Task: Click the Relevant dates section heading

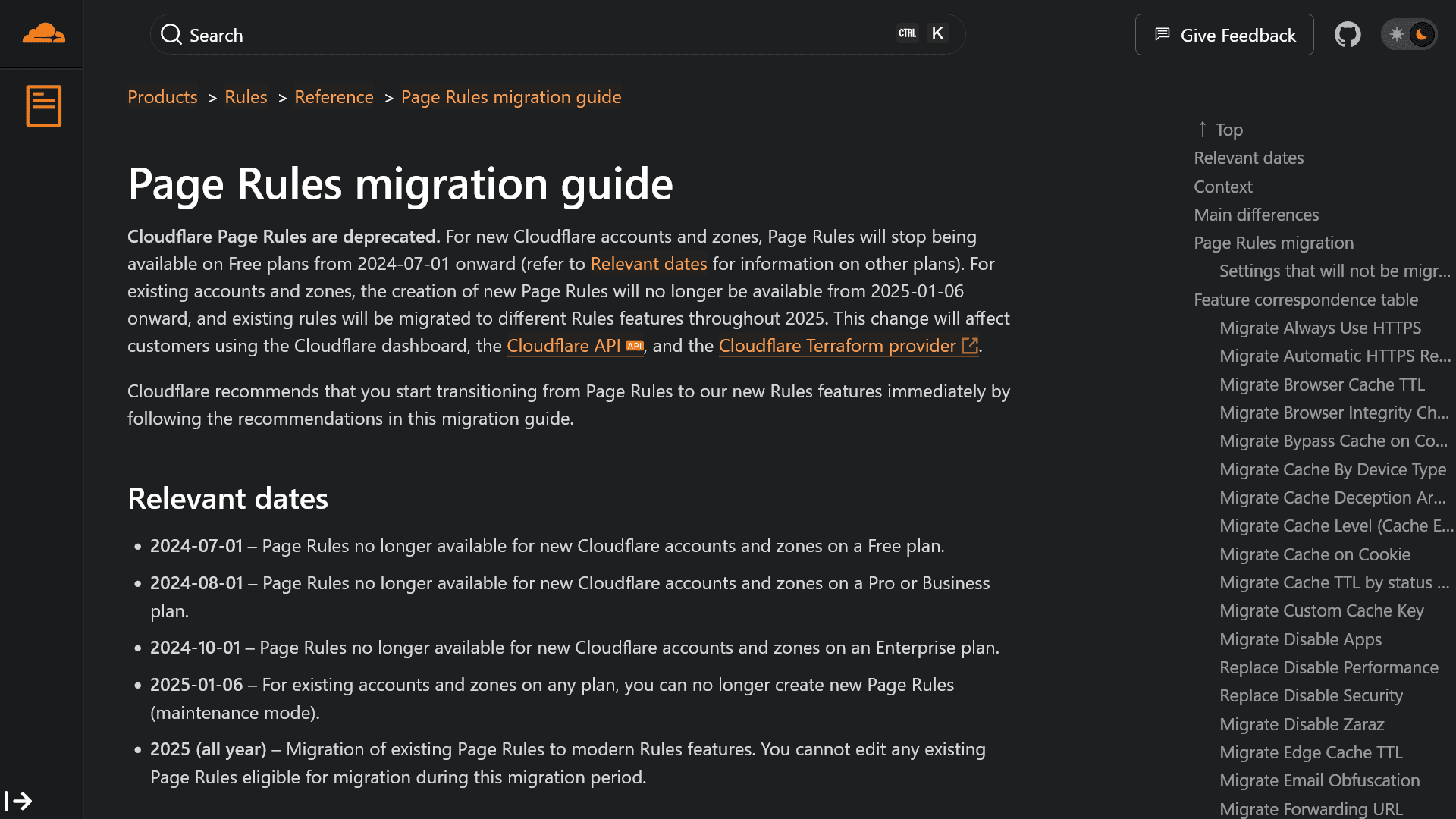Action: [x=227, y=499]
